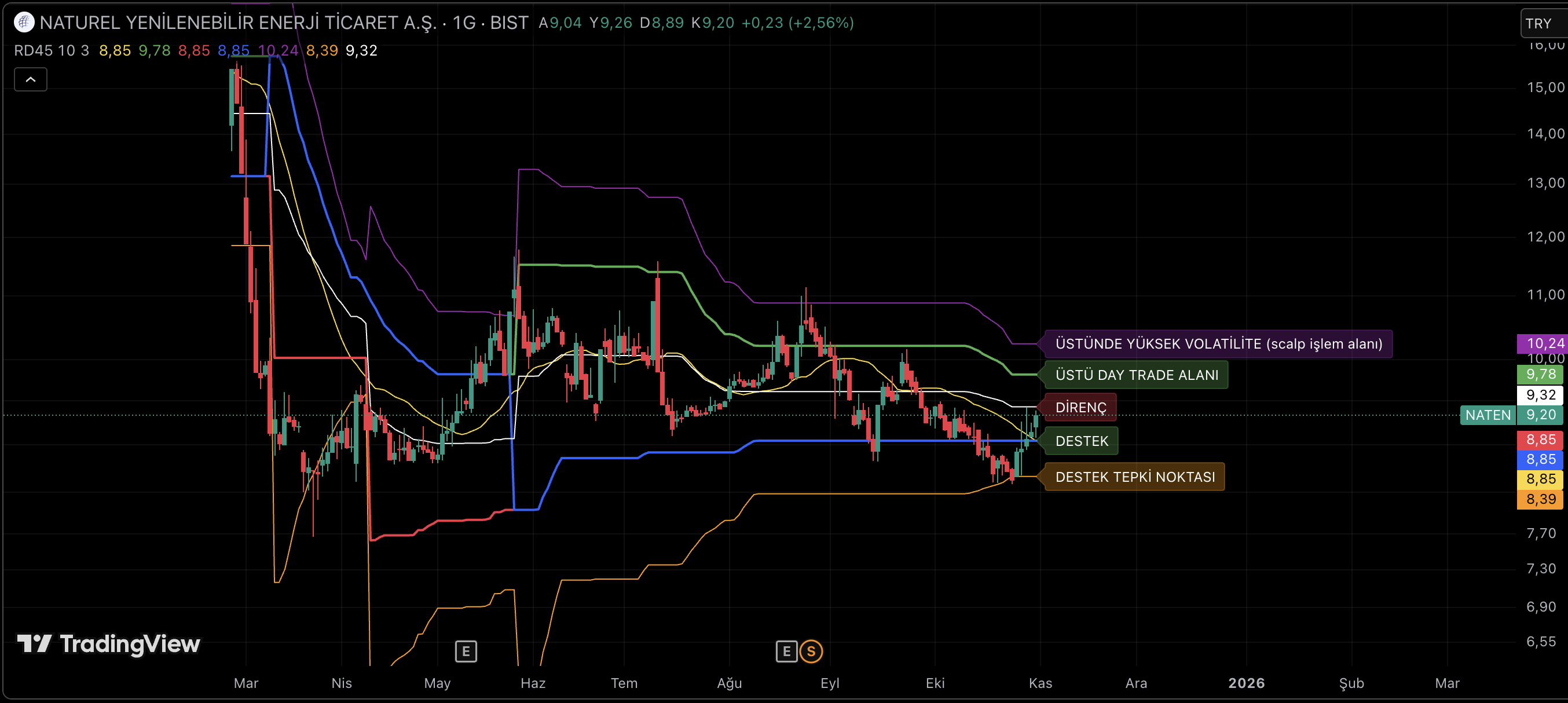
Task: Click the NATUREL YENİLENEBİLİR ENERJİ symbol title
Action: (x=237, y=23)
